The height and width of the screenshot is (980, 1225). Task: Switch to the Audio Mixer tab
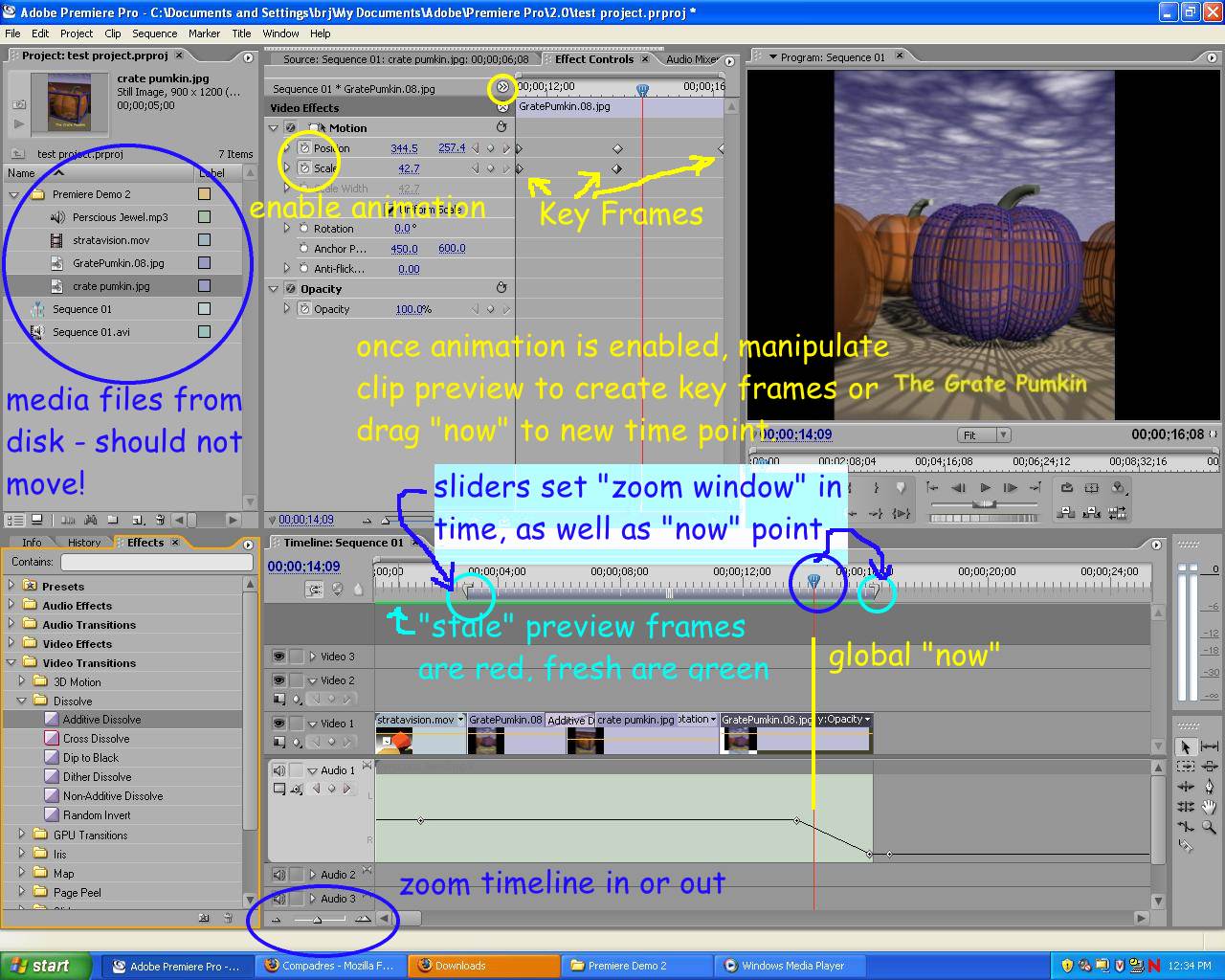692,59
